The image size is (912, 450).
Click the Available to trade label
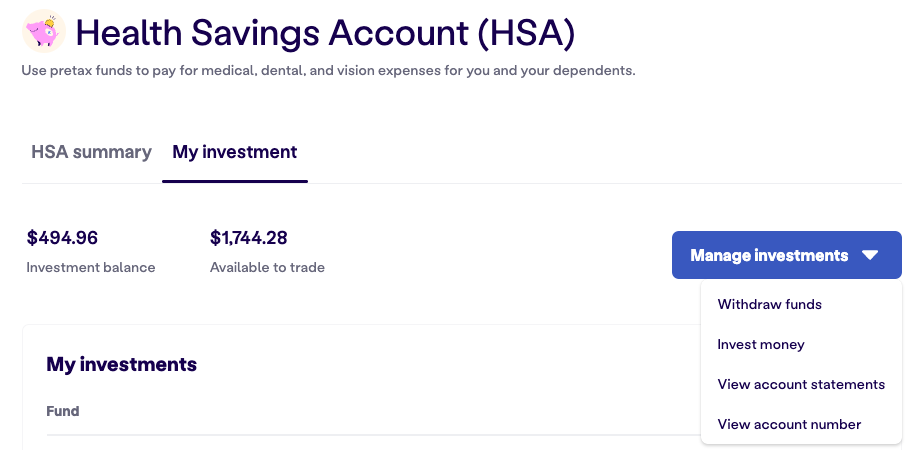(267, 267)
